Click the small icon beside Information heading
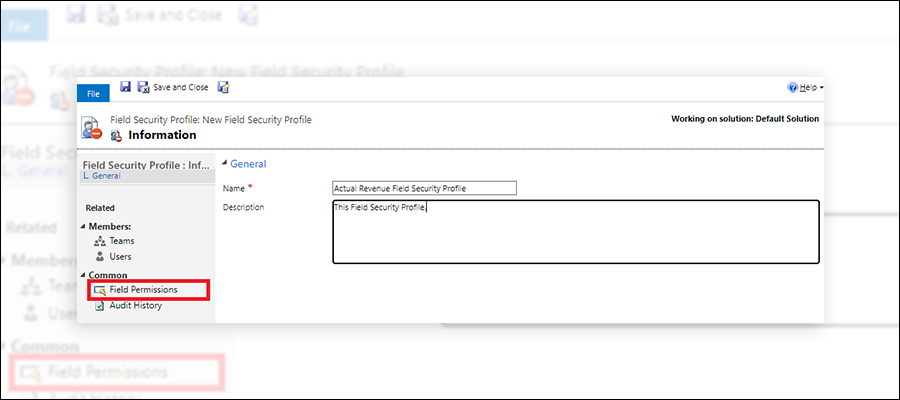 click(117, 136)
